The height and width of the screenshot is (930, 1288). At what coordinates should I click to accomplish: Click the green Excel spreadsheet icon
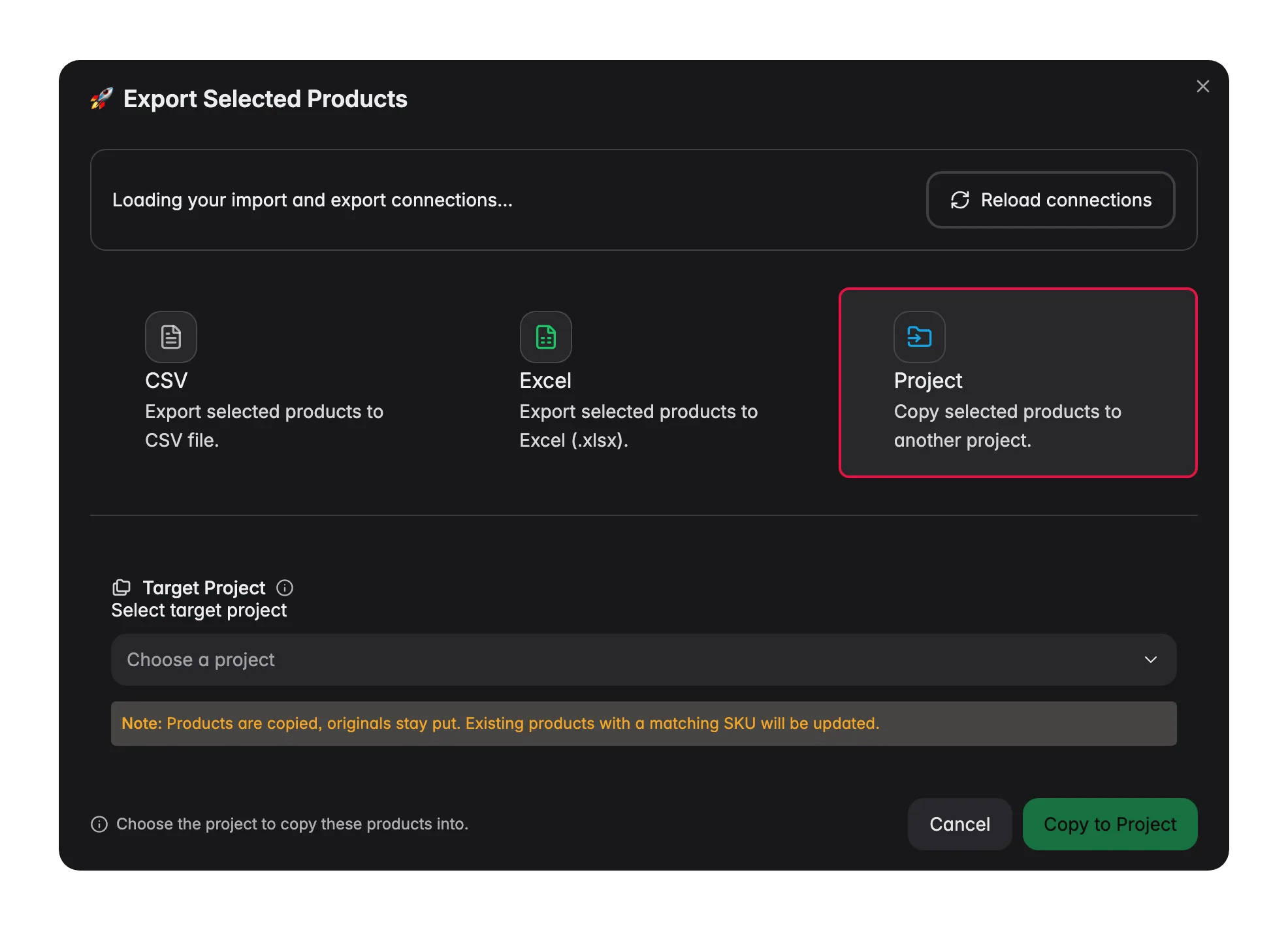tap(545, 337)
